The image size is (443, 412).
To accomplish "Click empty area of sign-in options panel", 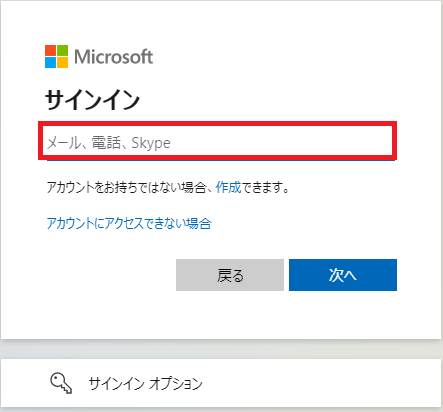I will (x=317, y=383).
